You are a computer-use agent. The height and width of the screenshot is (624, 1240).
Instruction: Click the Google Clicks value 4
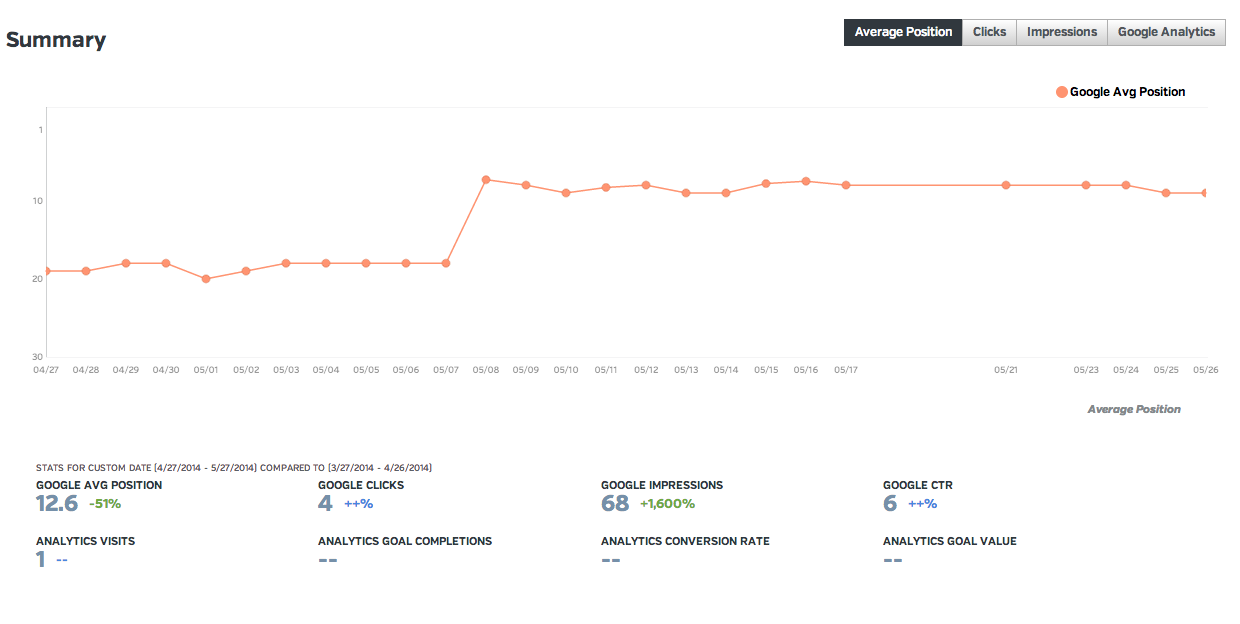coord(325,504)
